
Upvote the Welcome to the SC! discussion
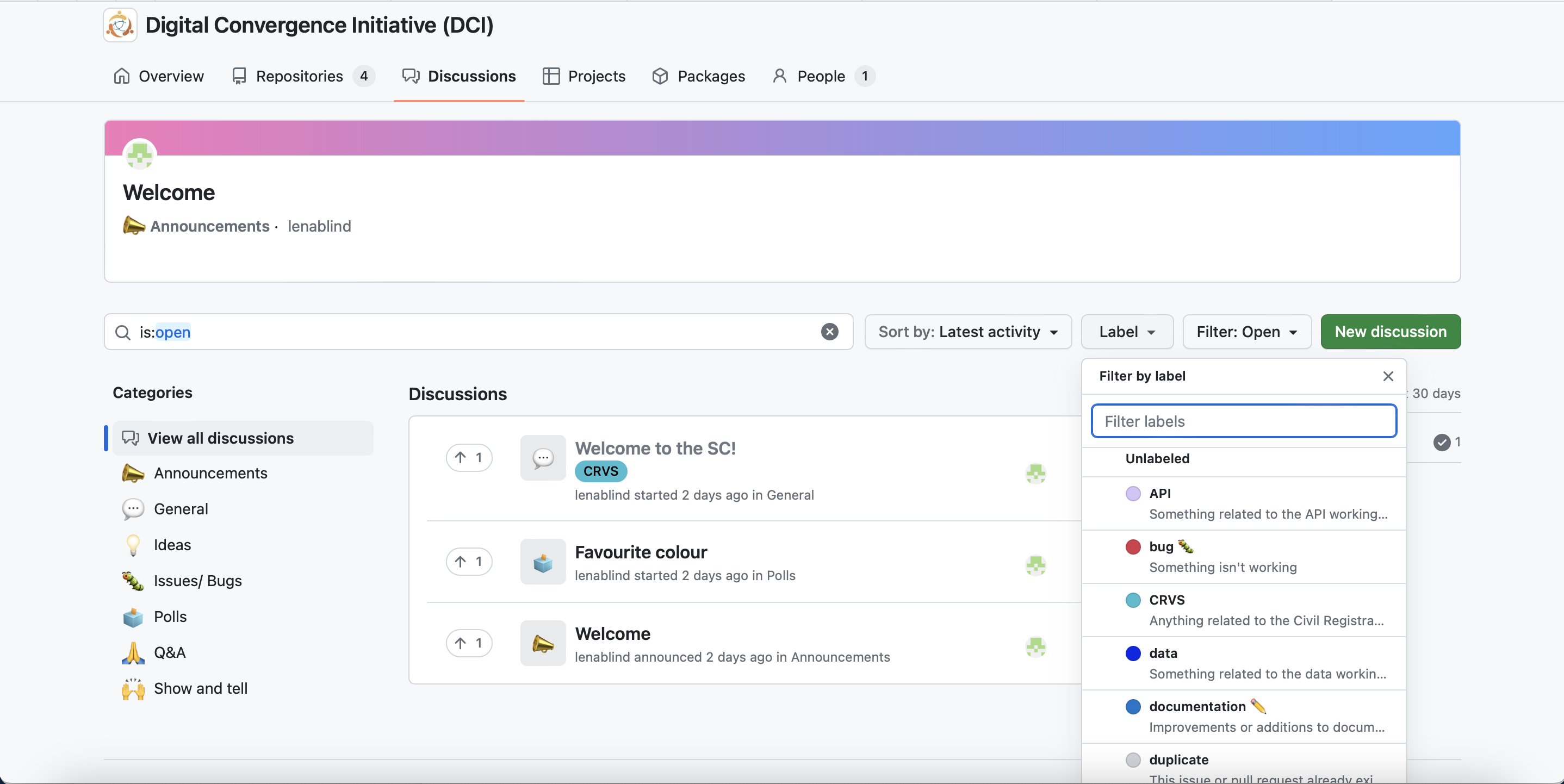[469, 458]
